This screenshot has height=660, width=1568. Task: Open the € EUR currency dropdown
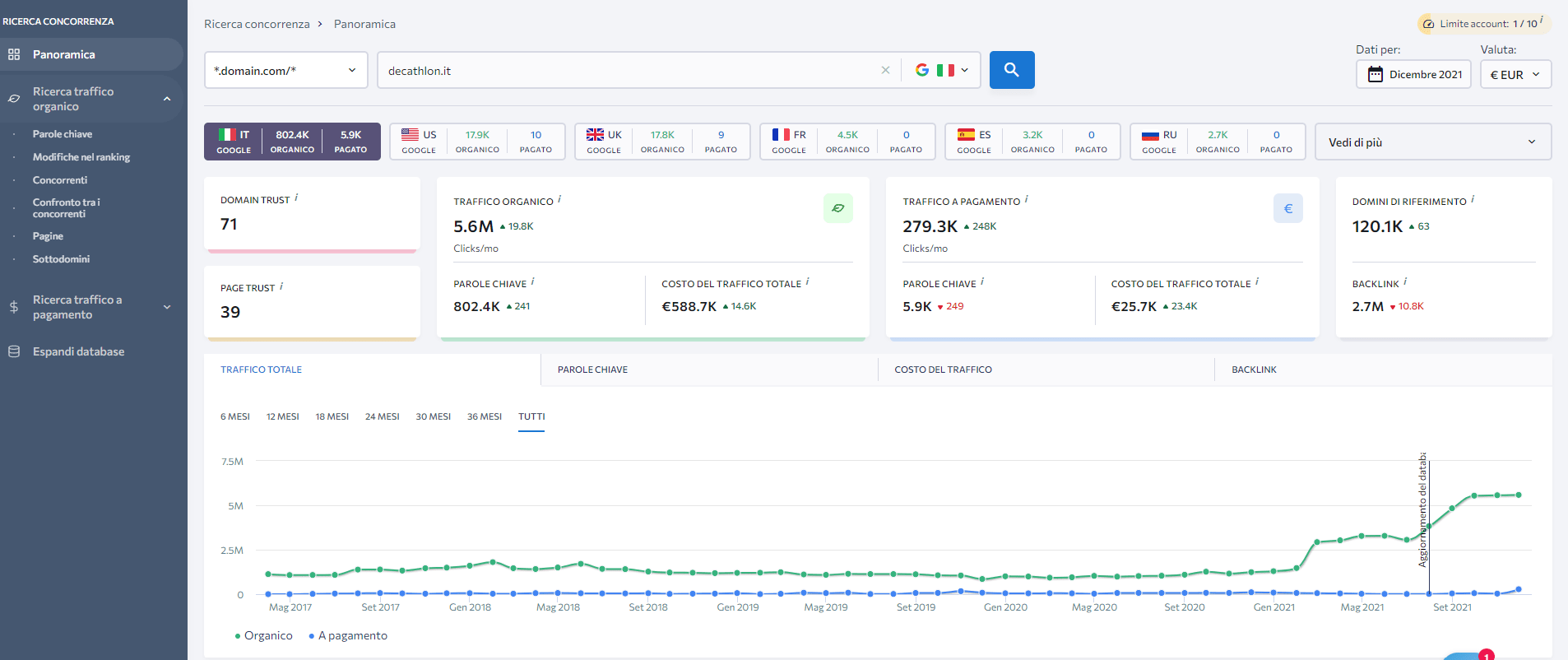[x=1516, y=74]
